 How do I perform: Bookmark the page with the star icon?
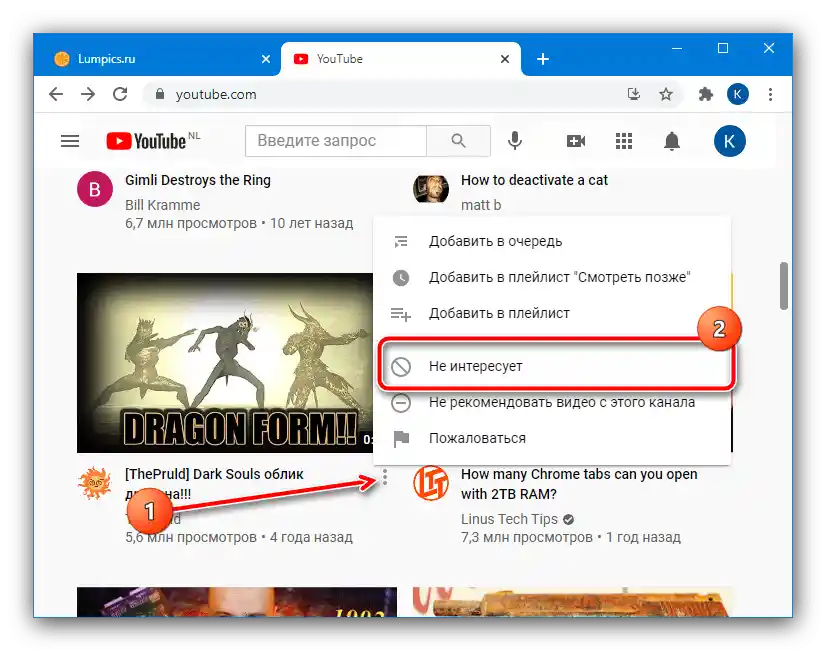point(666,94)
